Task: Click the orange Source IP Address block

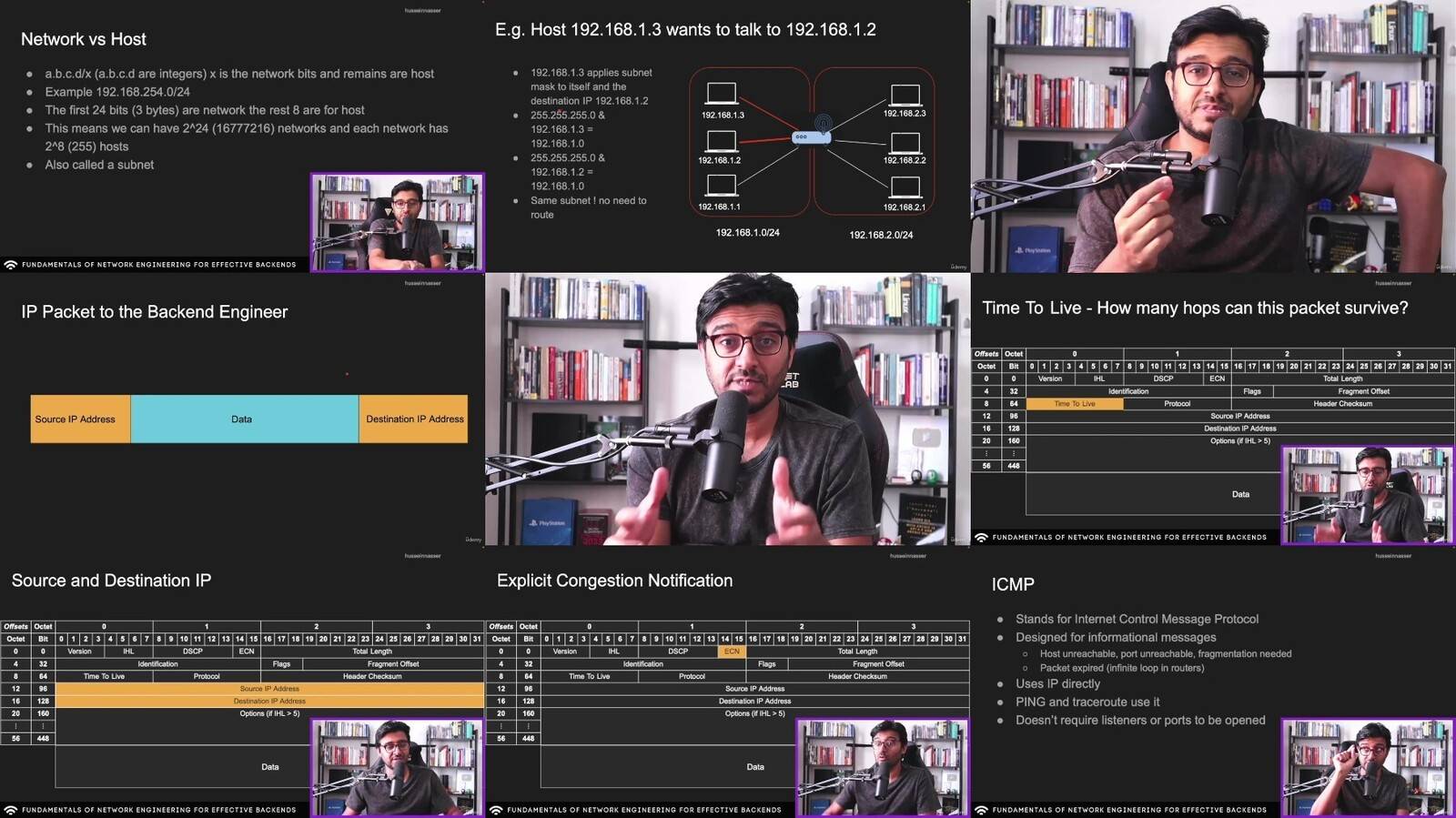Action: (80, 419)
